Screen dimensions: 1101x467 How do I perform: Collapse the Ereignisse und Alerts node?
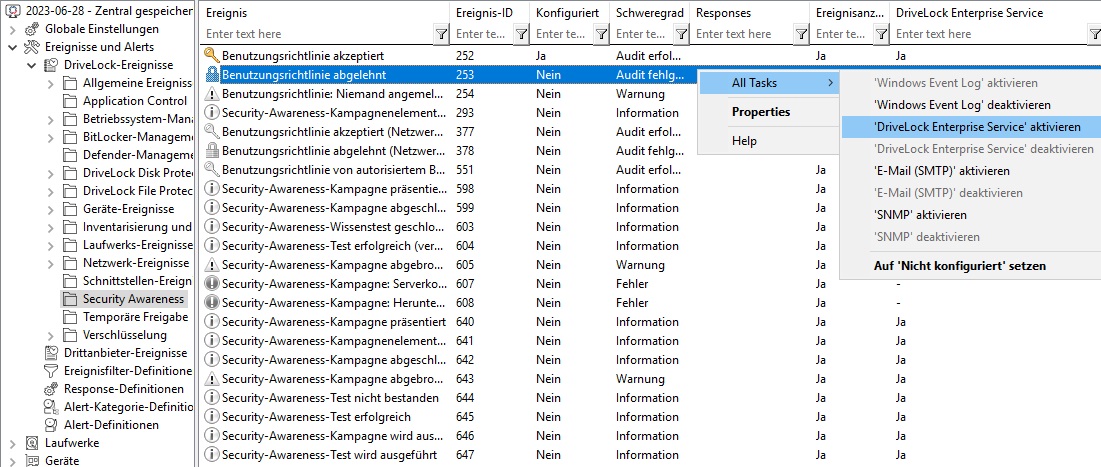click(13, 47)
